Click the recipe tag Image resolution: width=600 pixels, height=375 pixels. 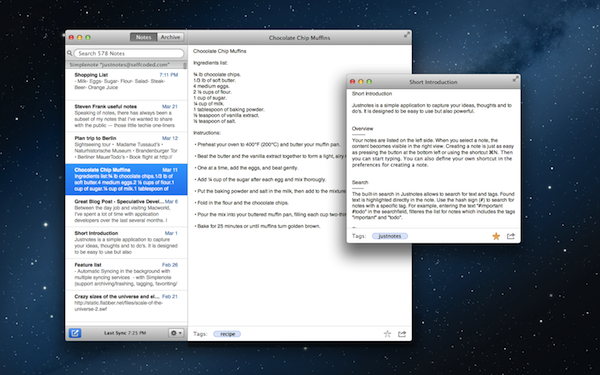click(227, 334)
